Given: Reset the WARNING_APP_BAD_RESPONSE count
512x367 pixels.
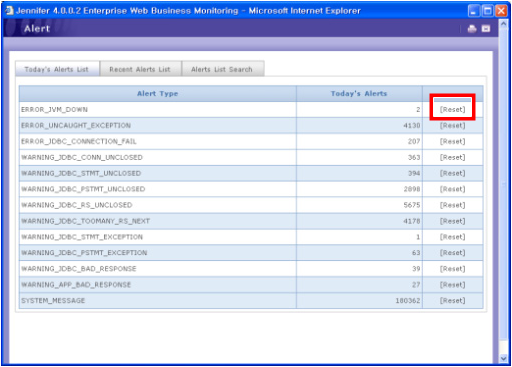Looking at the screenshot, I should tap(452, 285).
